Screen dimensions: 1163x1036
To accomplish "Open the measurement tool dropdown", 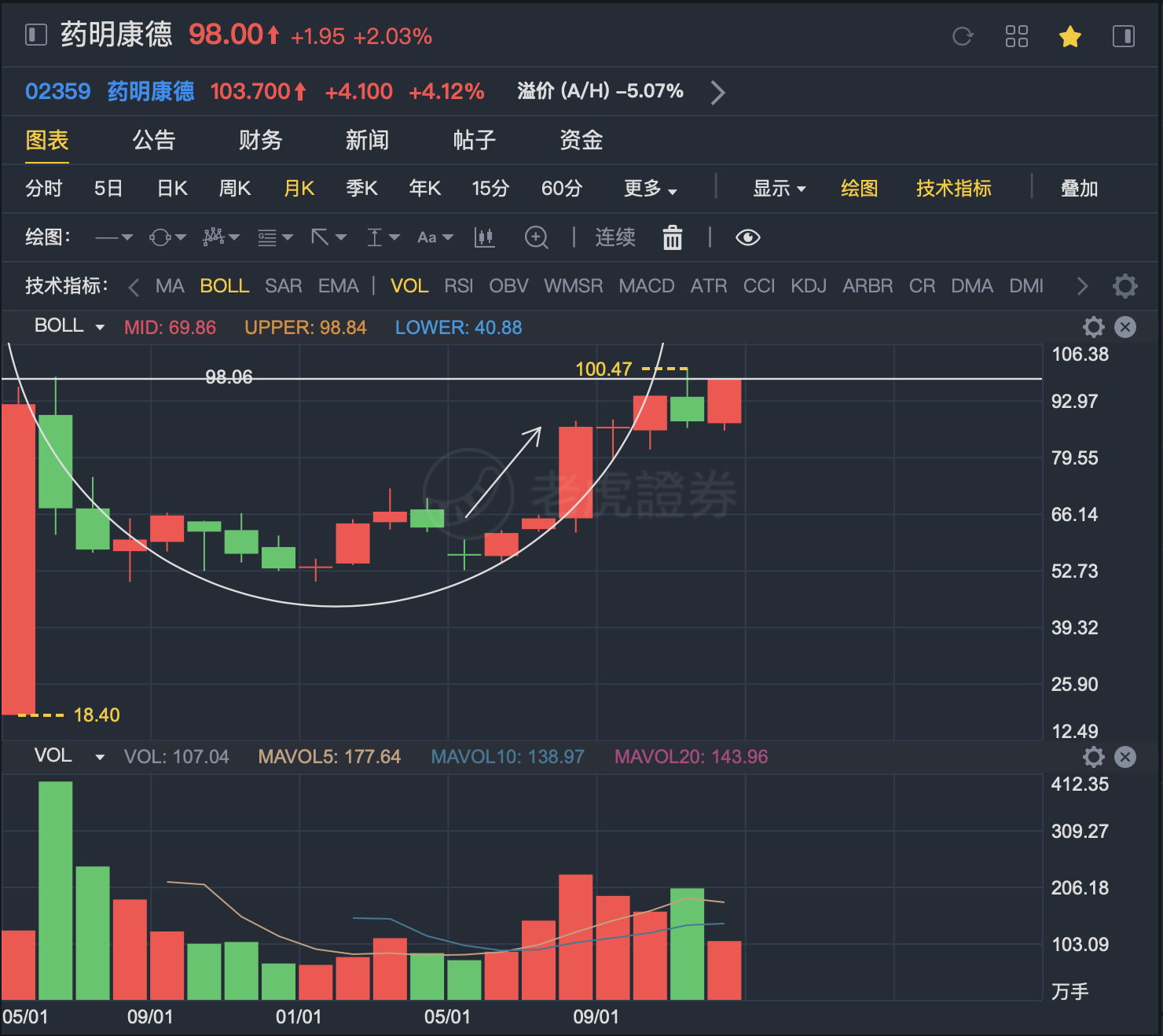I will pos(383,237).
